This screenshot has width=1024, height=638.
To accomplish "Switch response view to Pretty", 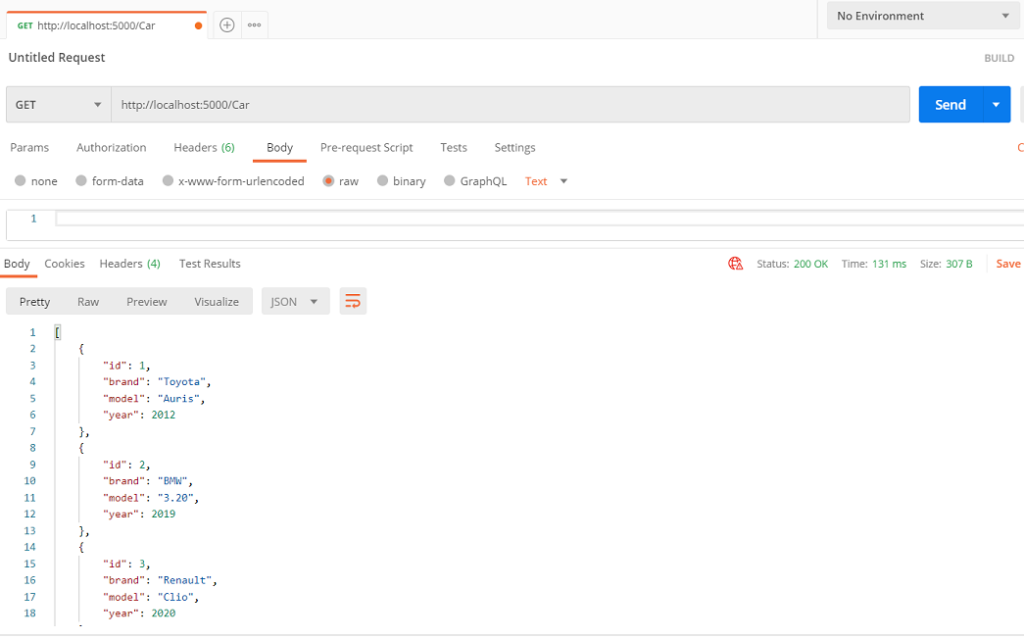I will point(35,302).
